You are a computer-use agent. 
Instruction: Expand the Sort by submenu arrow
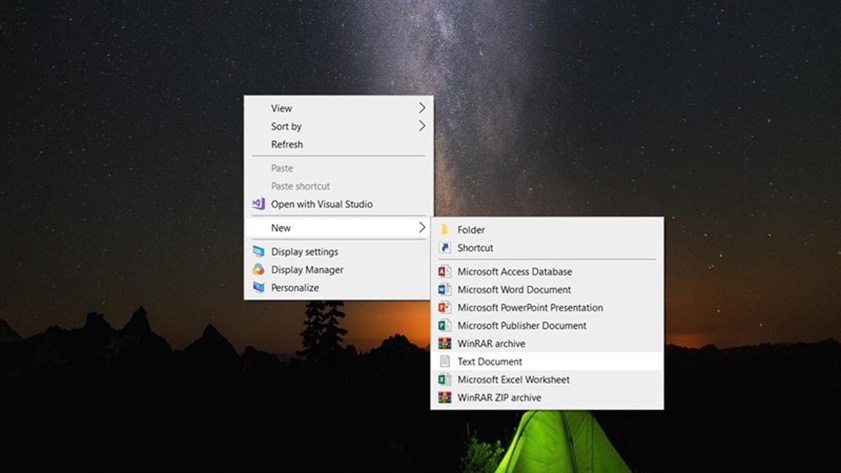pos(422,126)
